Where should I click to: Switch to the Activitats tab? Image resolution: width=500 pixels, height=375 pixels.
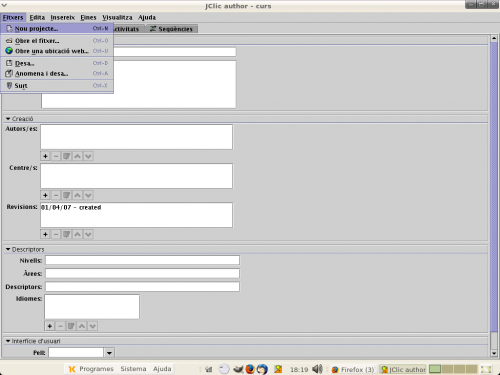128,29
